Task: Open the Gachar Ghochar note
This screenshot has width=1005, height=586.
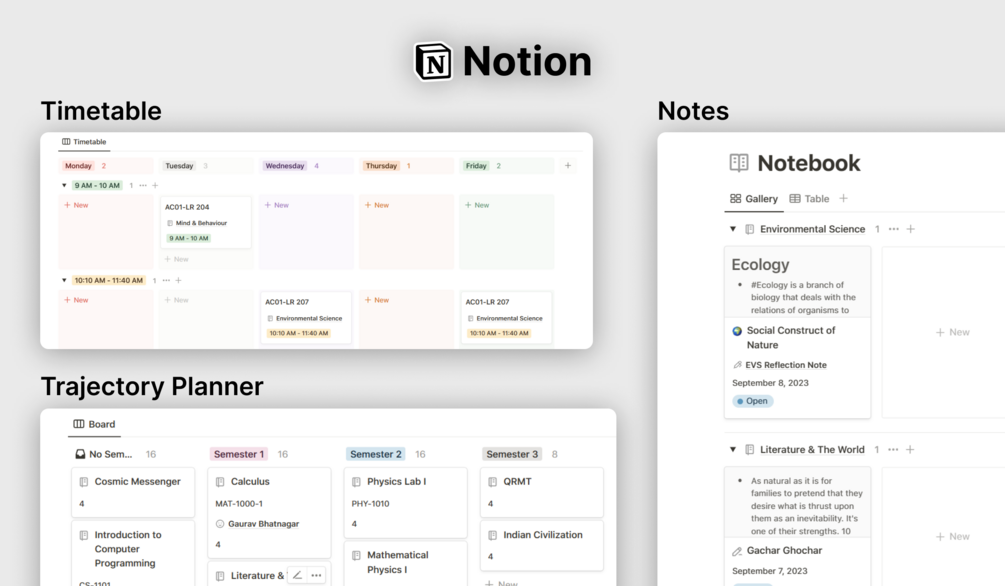Action: (x=784, y=551)
